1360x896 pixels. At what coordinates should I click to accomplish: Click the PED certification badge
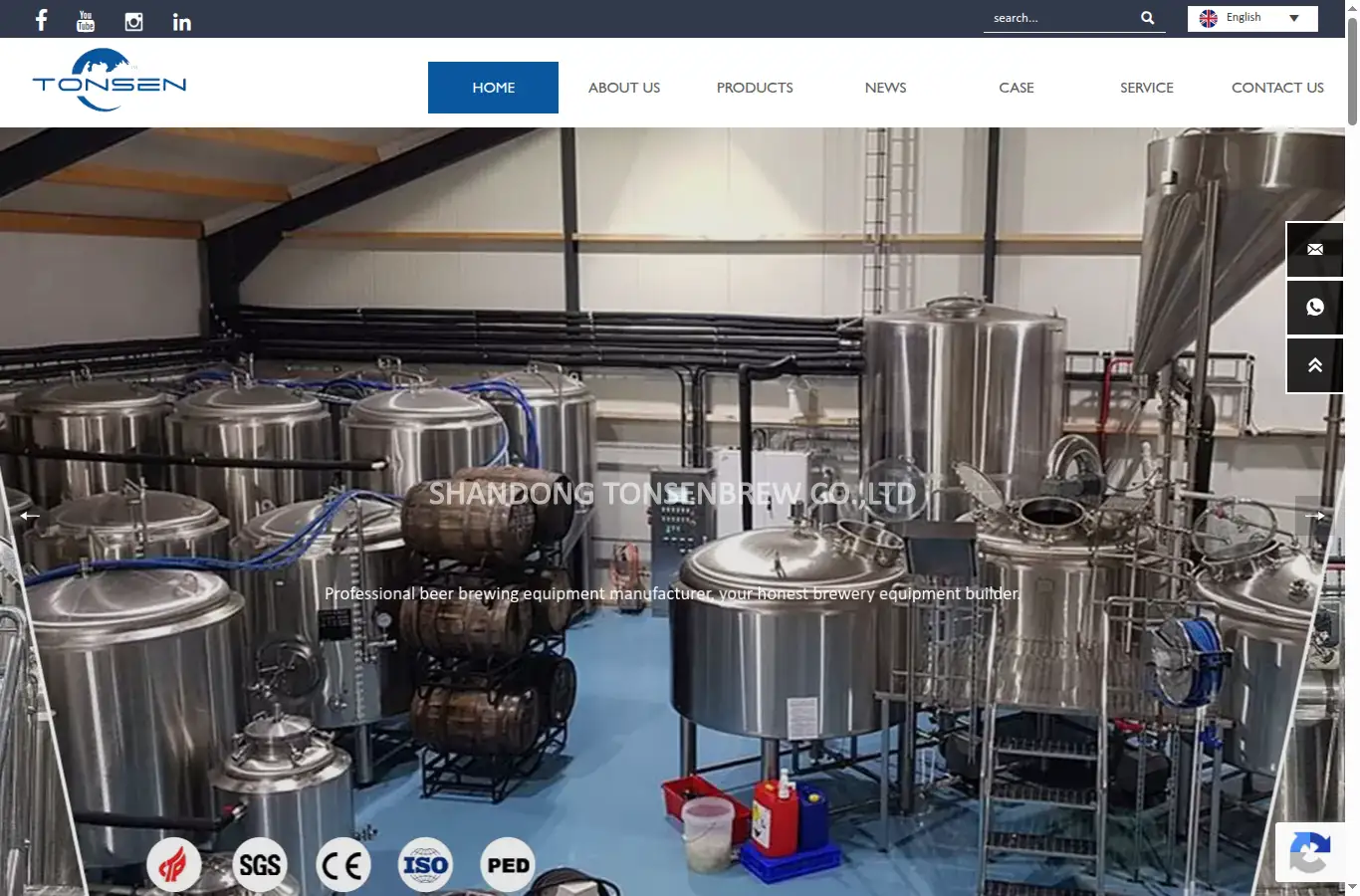click(508, 865)
